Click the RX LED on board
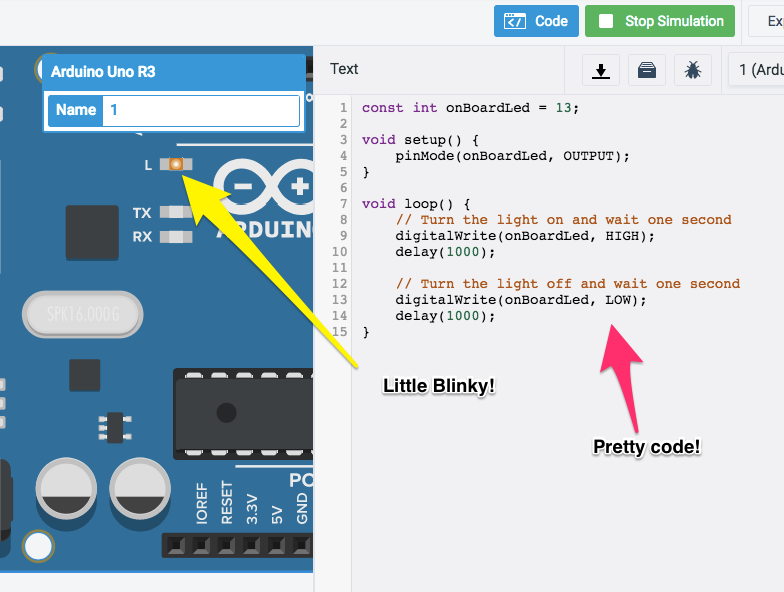 click(176, 236)
